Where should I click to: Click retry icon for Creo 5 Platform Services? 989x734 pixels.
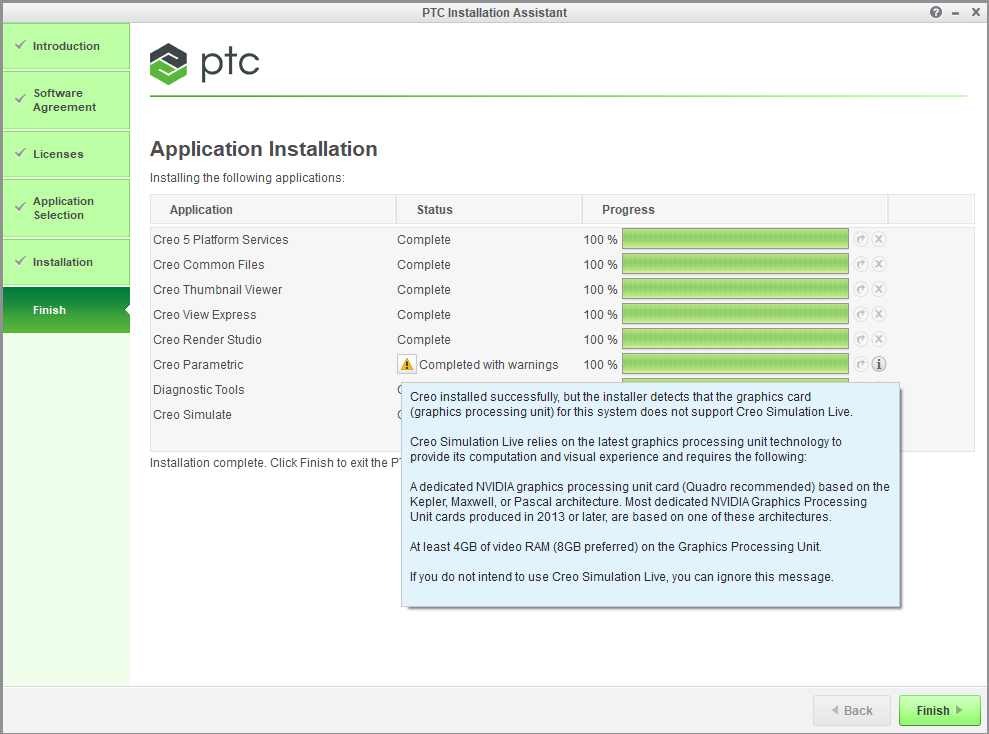coord(861,239)
